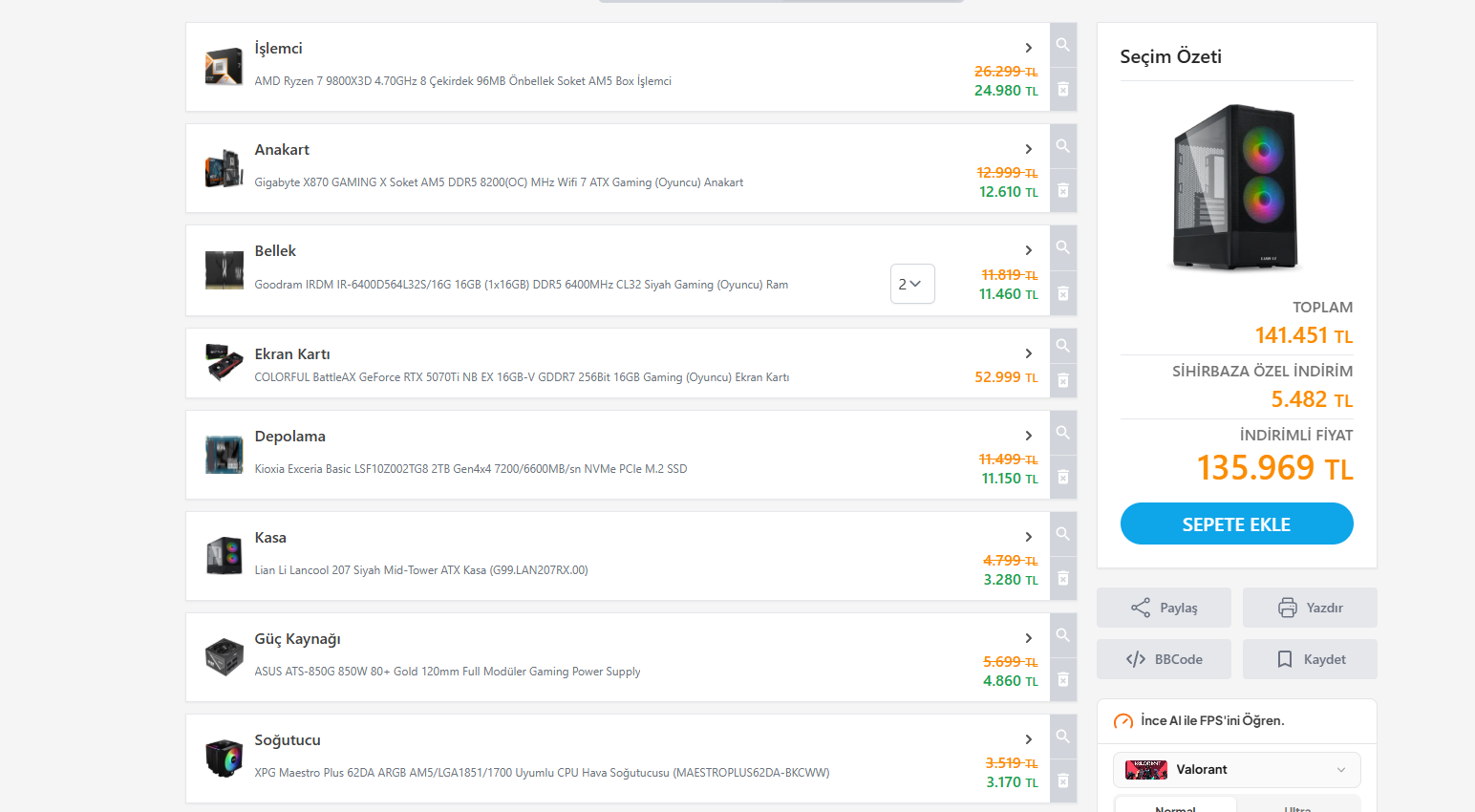The width and height of the screenshot is (1475, 812).
Task: Click the Kasa row search icon
Action: pos(1063,534)
